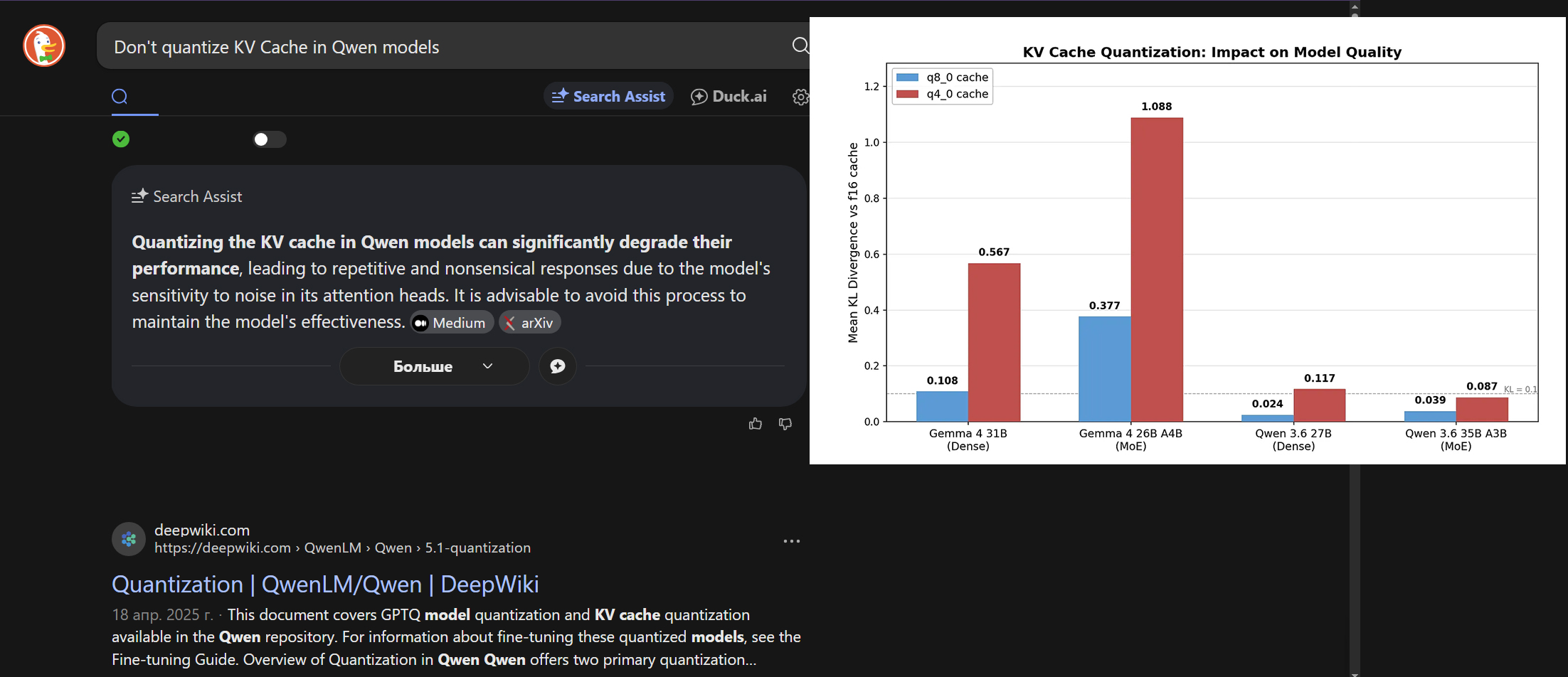Click the red q4_0 cache legend swatch
The width and height of the screenshot is (1568, 677).
(x=907, y=94)
